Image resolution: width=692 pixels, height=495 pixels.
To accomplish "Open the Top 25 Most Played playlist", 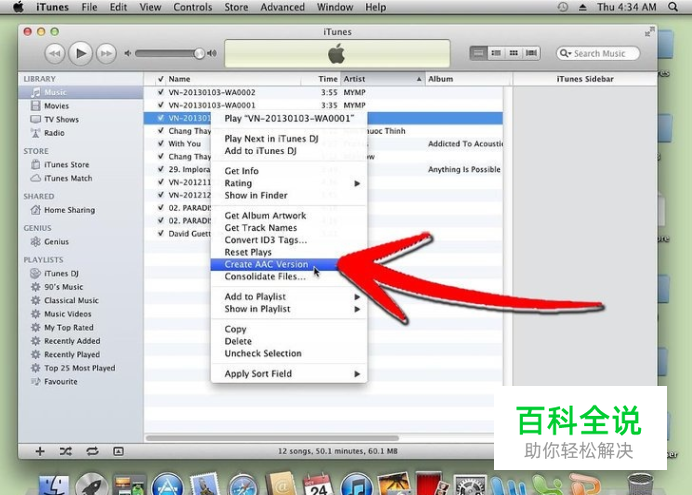I will pyautogui.click(x=81, y=368).
